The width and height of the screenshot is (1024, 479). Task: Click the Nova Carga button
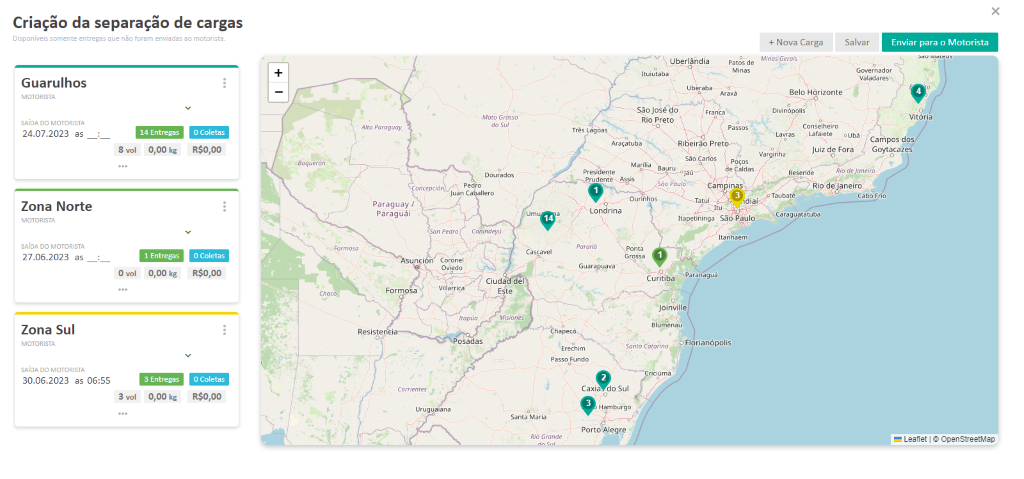pyautogui.click(x=796, y=42)
